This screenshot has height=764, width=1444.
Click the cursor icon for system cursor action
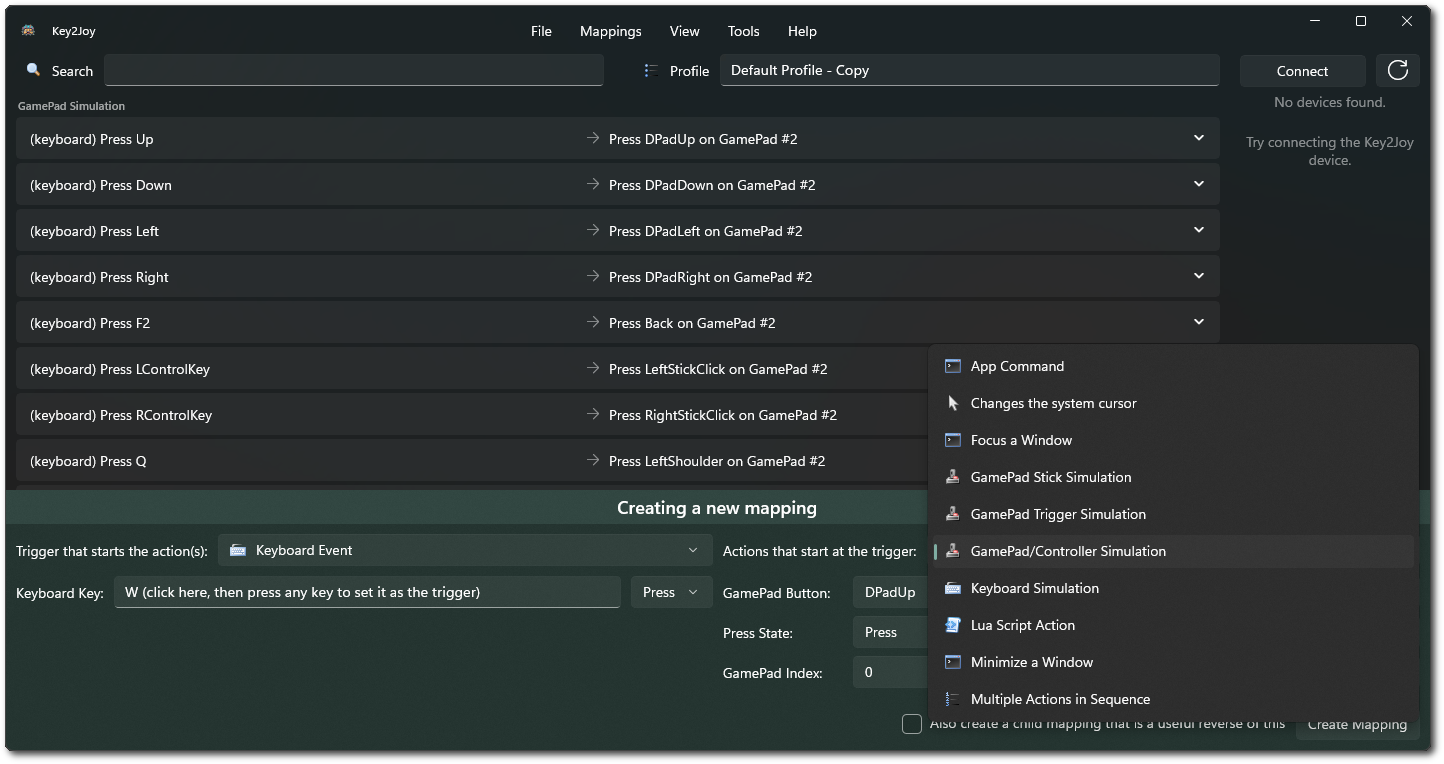point(952,403)
